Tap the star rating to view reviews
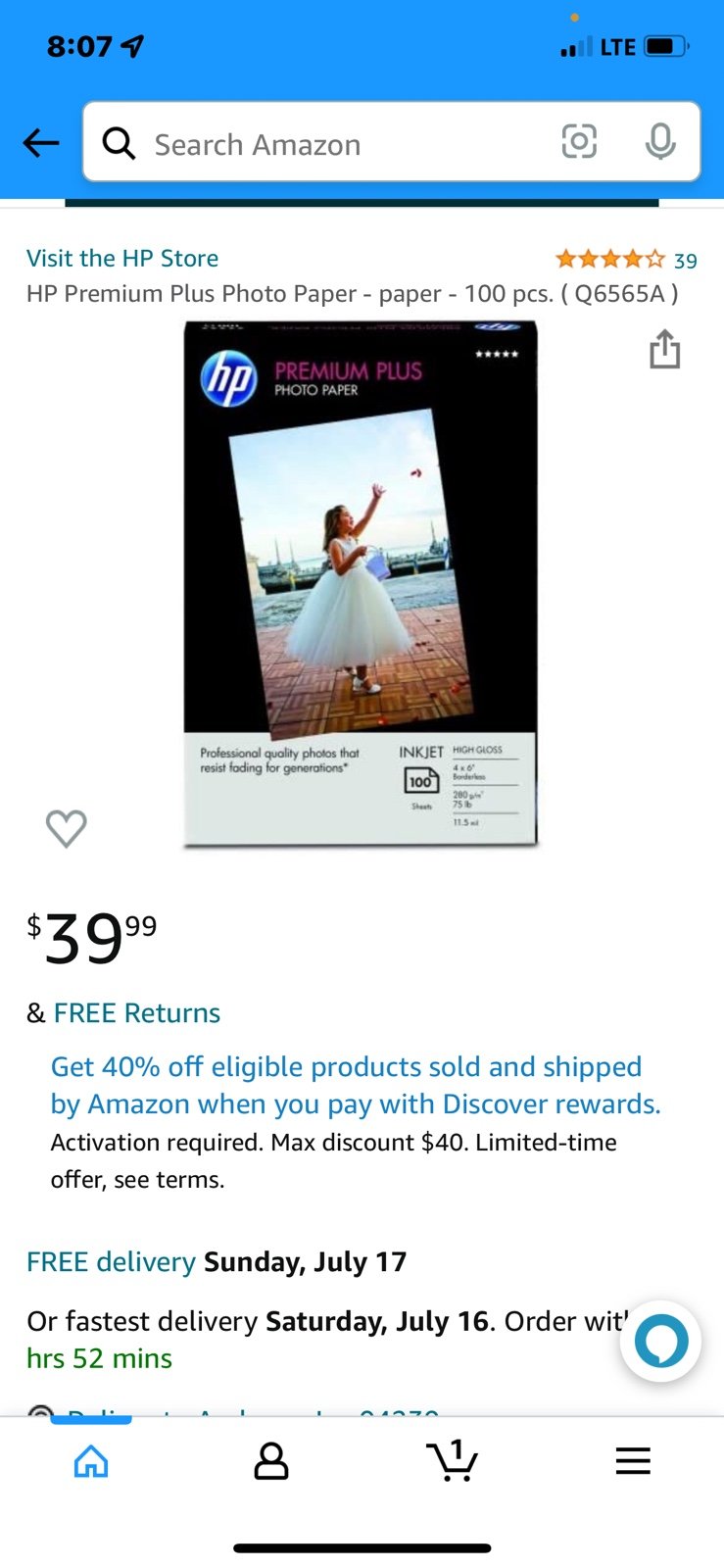724x1568 pixels. 609,260
